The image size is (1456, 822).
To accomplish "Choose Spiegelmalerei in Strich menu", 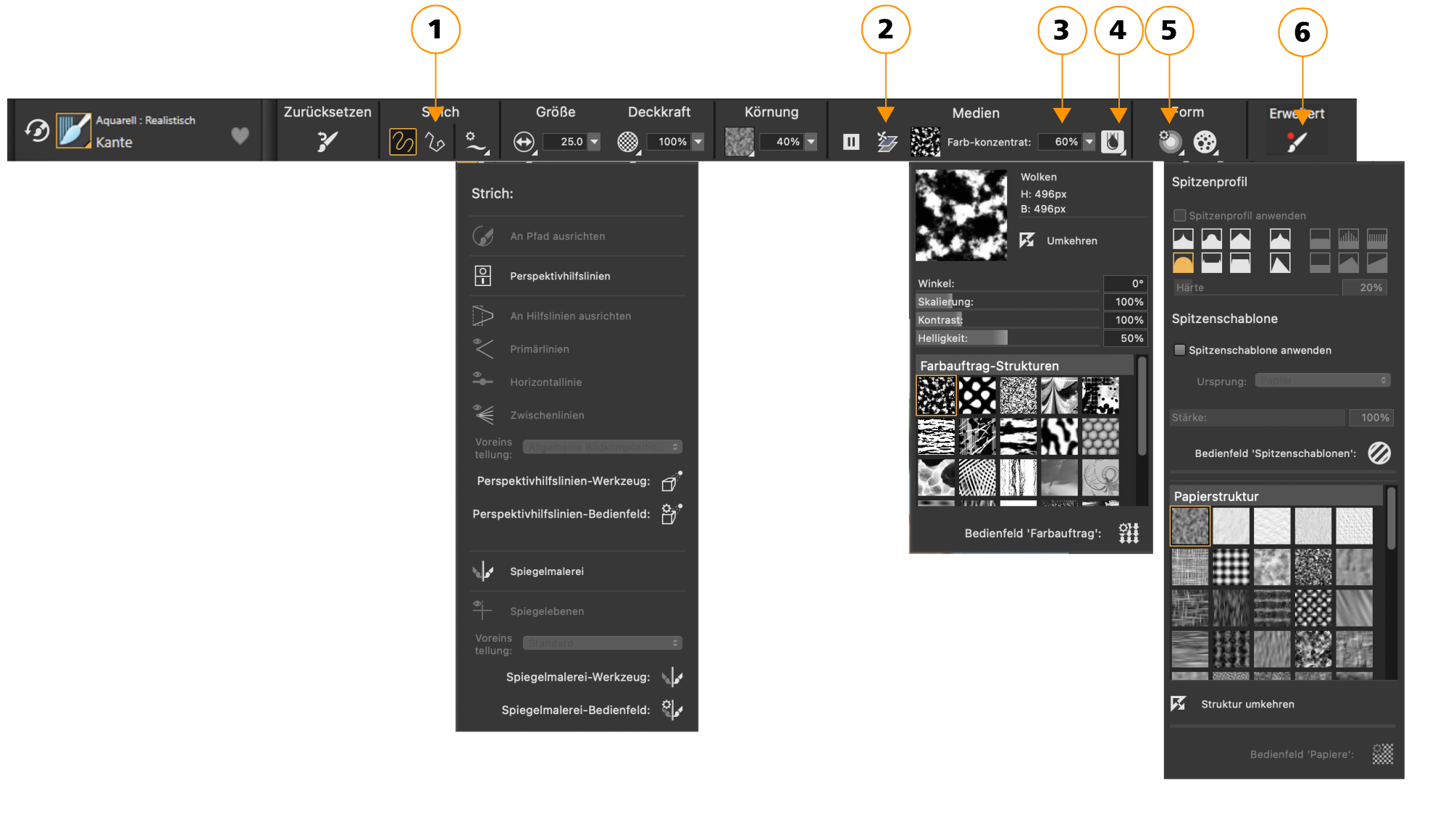I will tap(546, 571).
